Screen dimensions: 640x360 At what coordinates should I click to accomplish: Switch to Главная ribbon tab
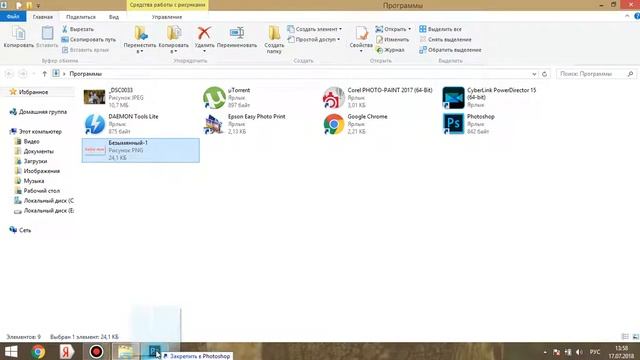coord(43,17)
